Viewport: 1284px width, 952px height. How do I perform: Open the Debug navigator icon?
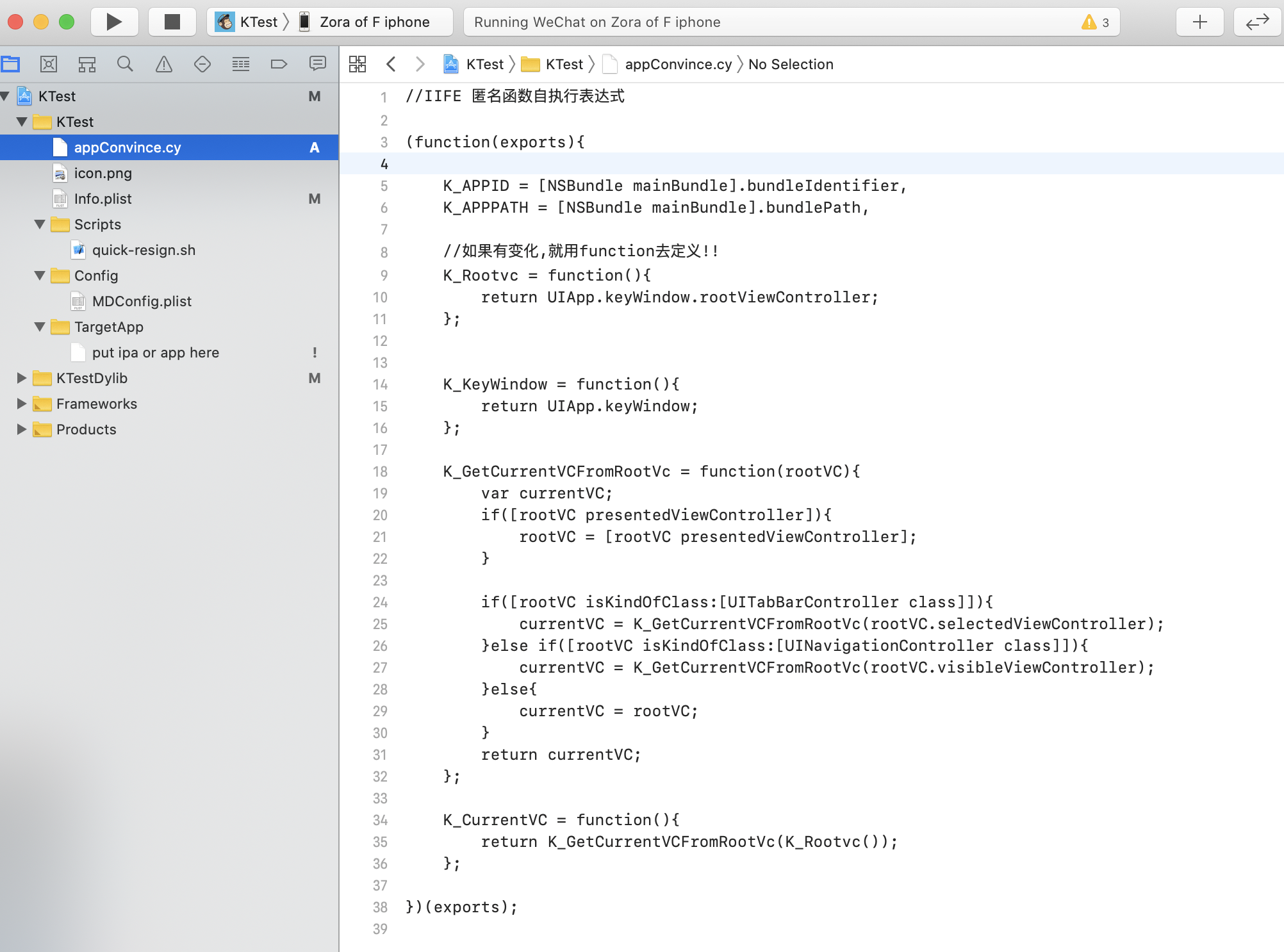241,64
